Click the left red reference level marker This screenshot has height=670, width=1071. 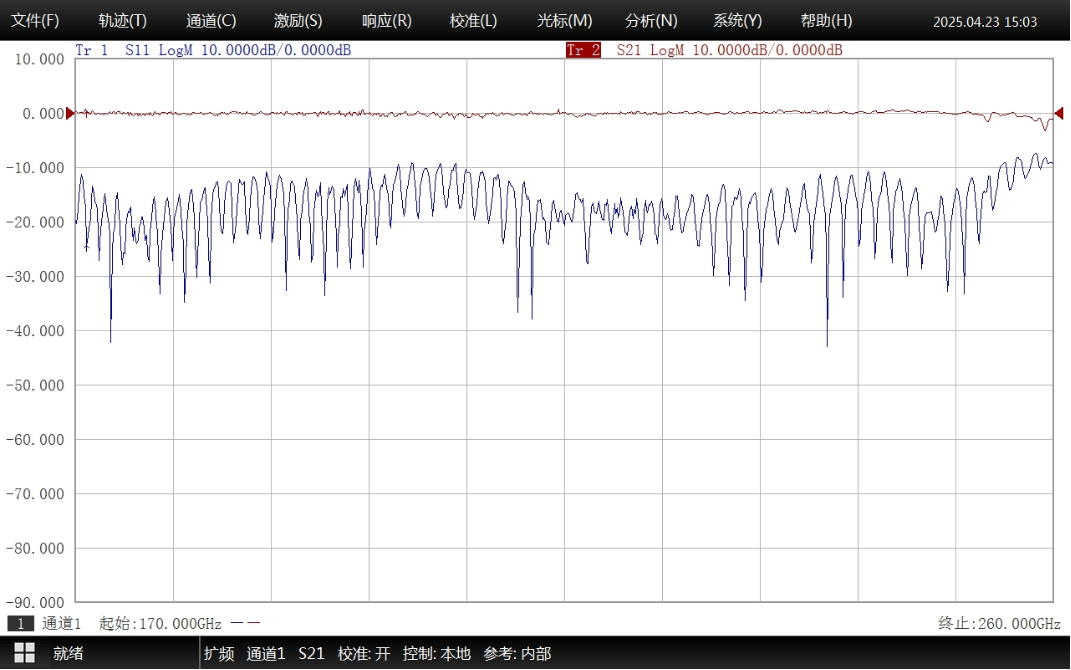(x=70, y=114)
